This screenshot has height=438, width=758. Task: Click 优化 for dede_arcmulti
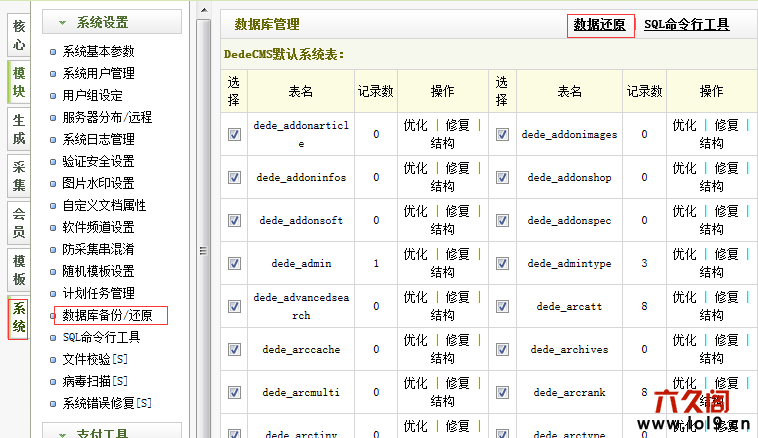click(x=416, y=384)
